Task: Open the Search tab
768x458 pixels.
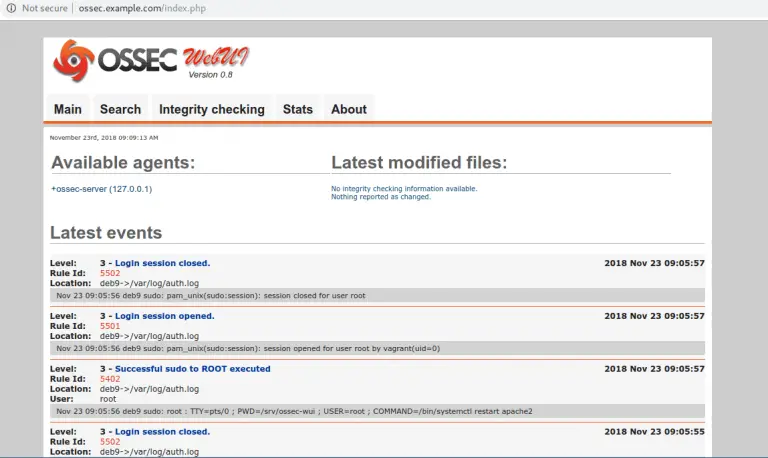Action: pos(120,109)
